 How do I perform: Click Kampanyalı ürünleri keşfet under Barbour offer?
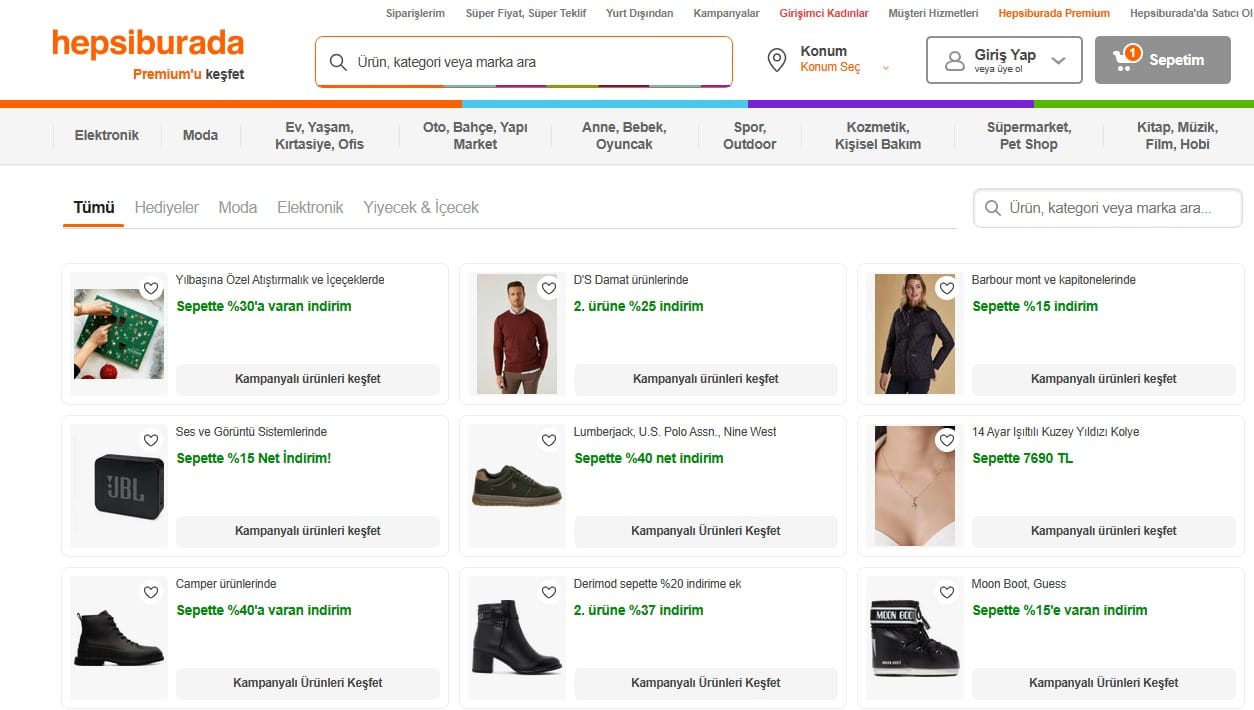[x=1103, y=379]
